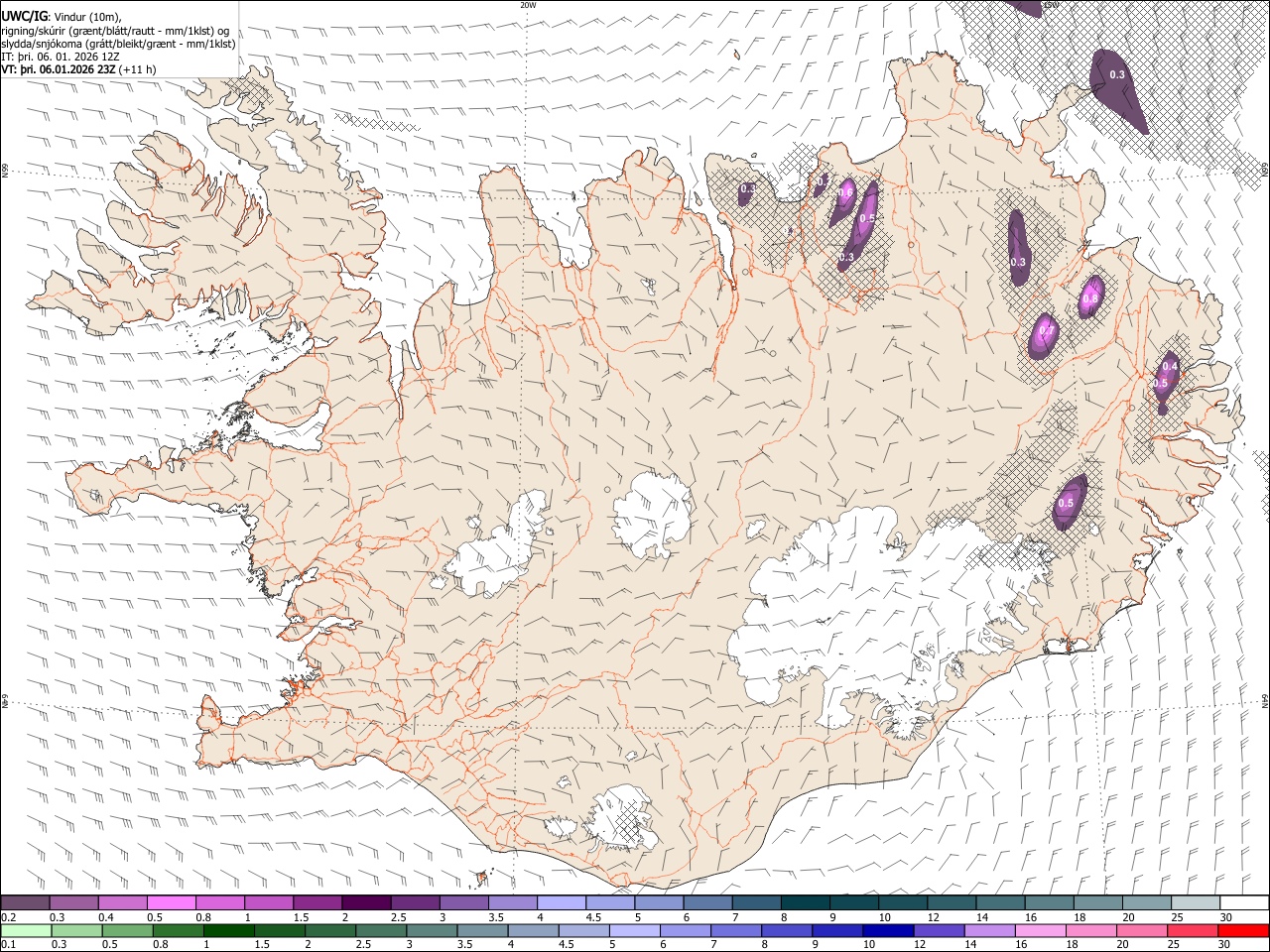Pick the dark blue 10 swatch in the bottom legend
The height and width of the screenshot is (952, 1270).
coord(888,930)
